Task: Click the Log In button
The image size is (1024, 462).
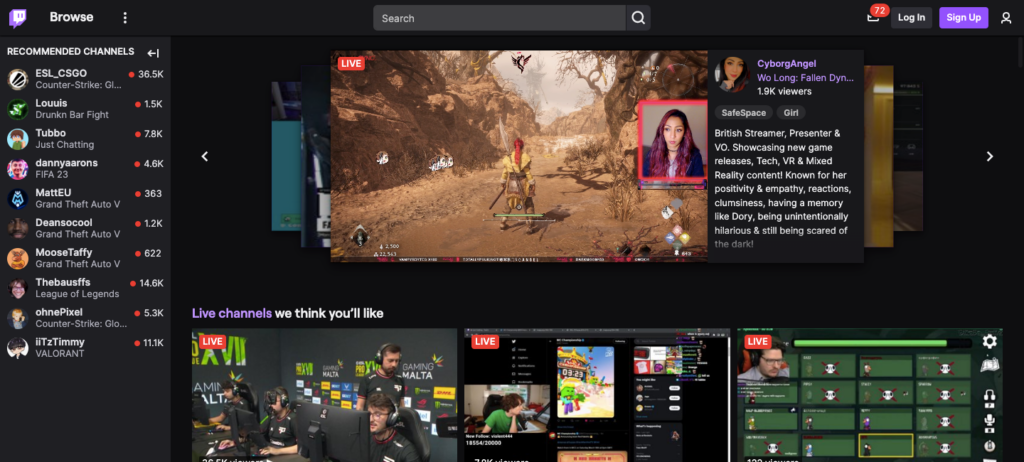Action: tap(911, 18)
